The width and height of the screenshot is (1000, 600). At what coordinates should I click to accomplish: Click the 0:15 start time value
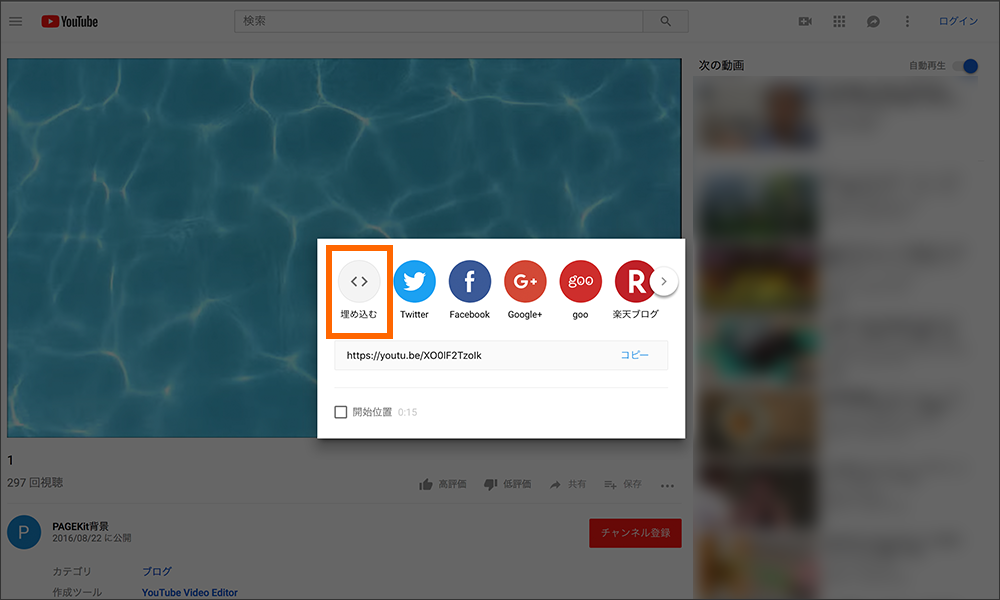(408, 413)
